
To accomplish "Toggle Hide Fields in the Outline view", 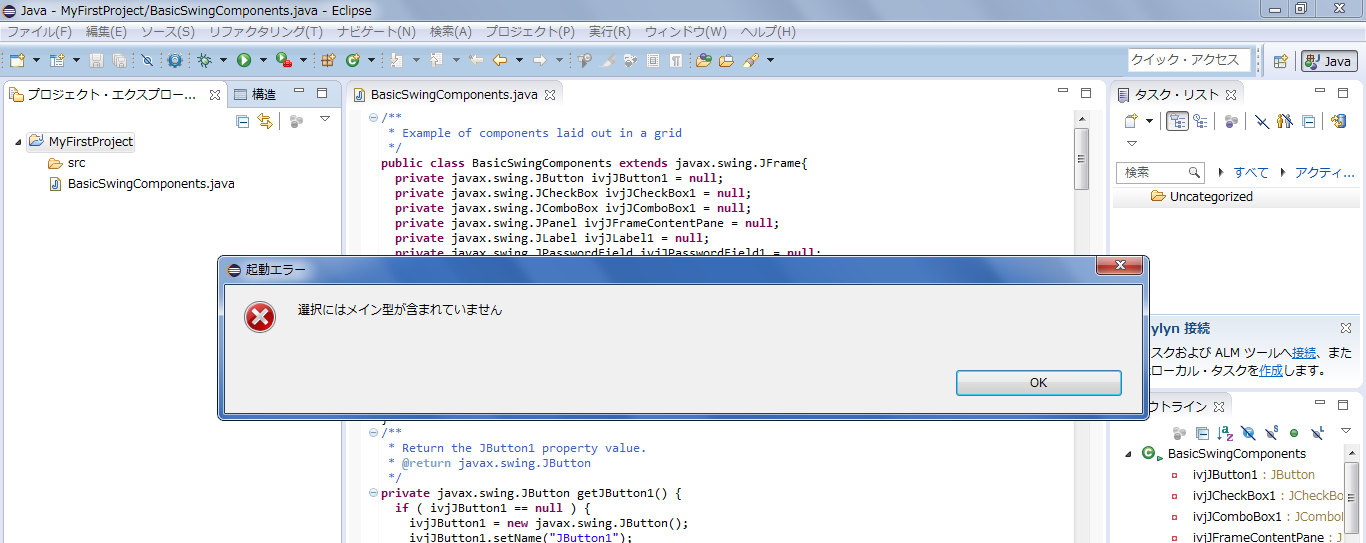I will tap(1248, 433).
